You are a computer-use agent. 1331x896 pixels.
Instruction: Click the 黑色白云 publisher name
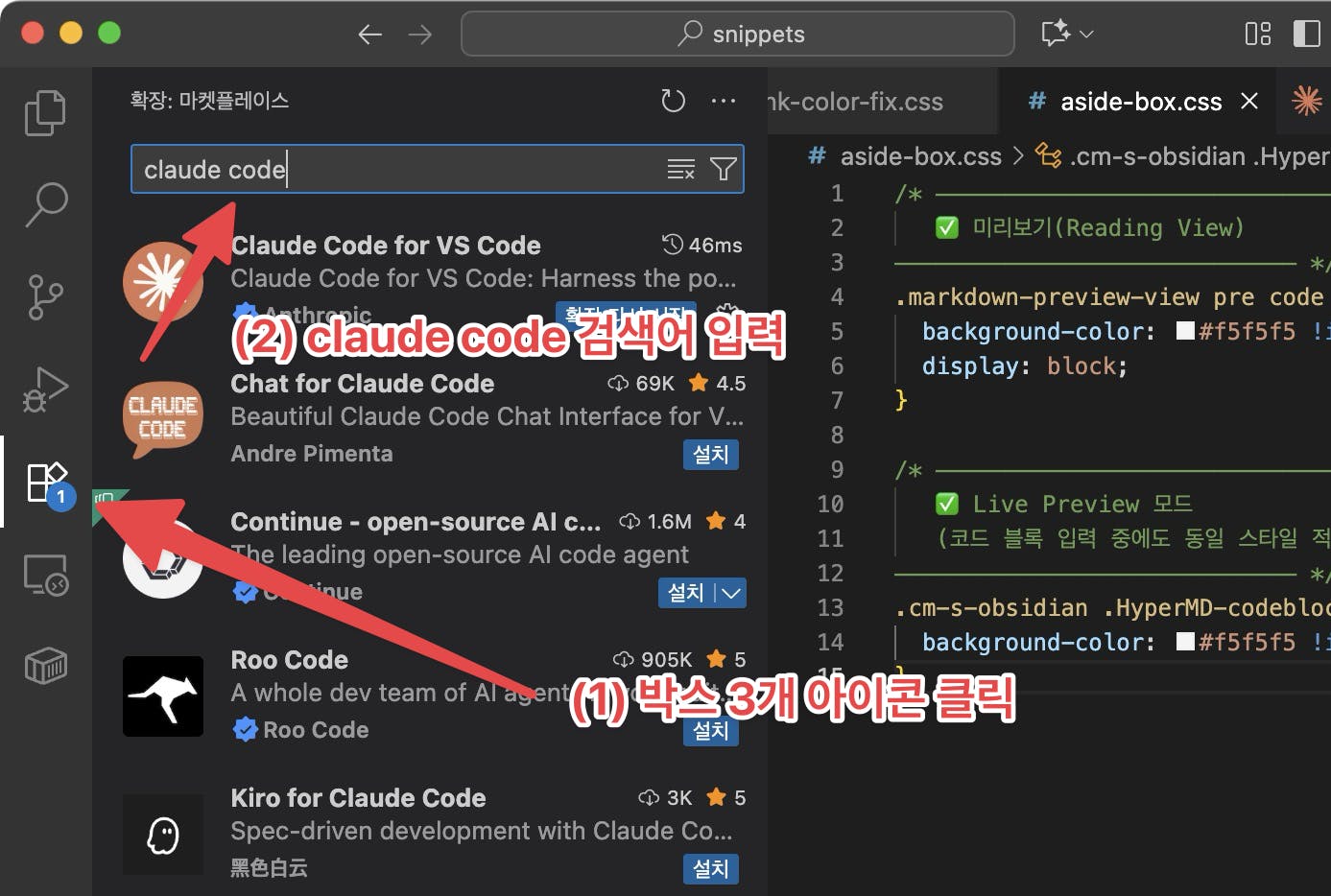click(x=269, y=868)
